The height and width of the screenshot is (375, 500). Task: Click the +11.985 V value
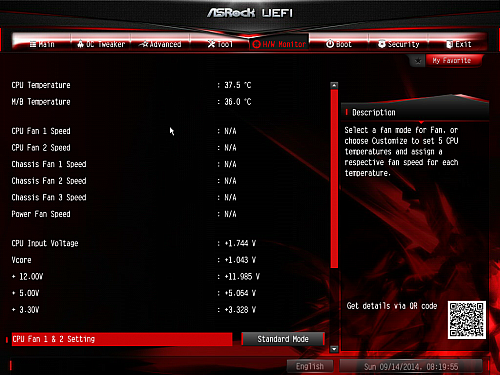tap(242, 277)
